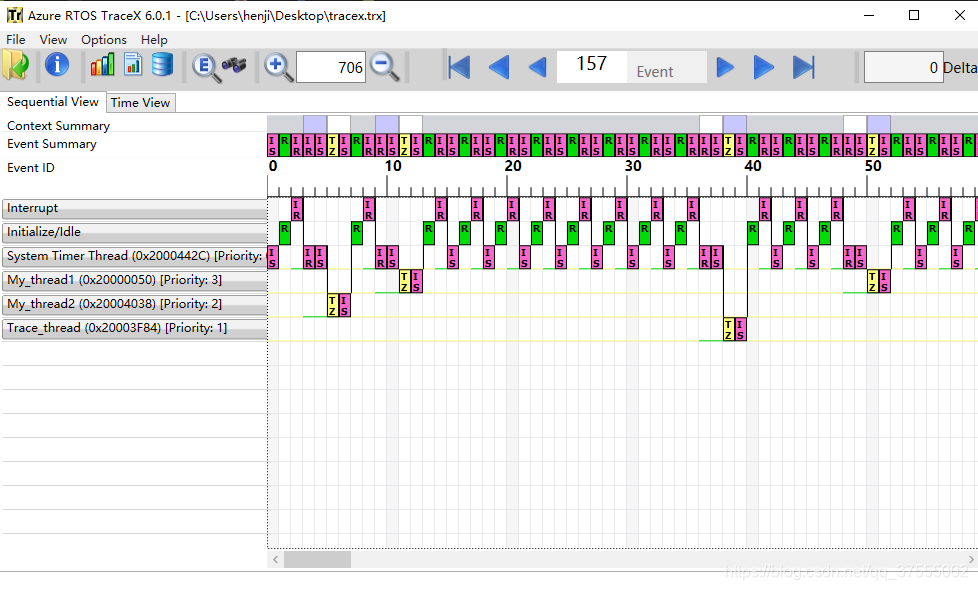Screen dimensions: 978x590
Task: Click My_thread1 TZ event at event ID 11
Action: click(x=405, y=281)
